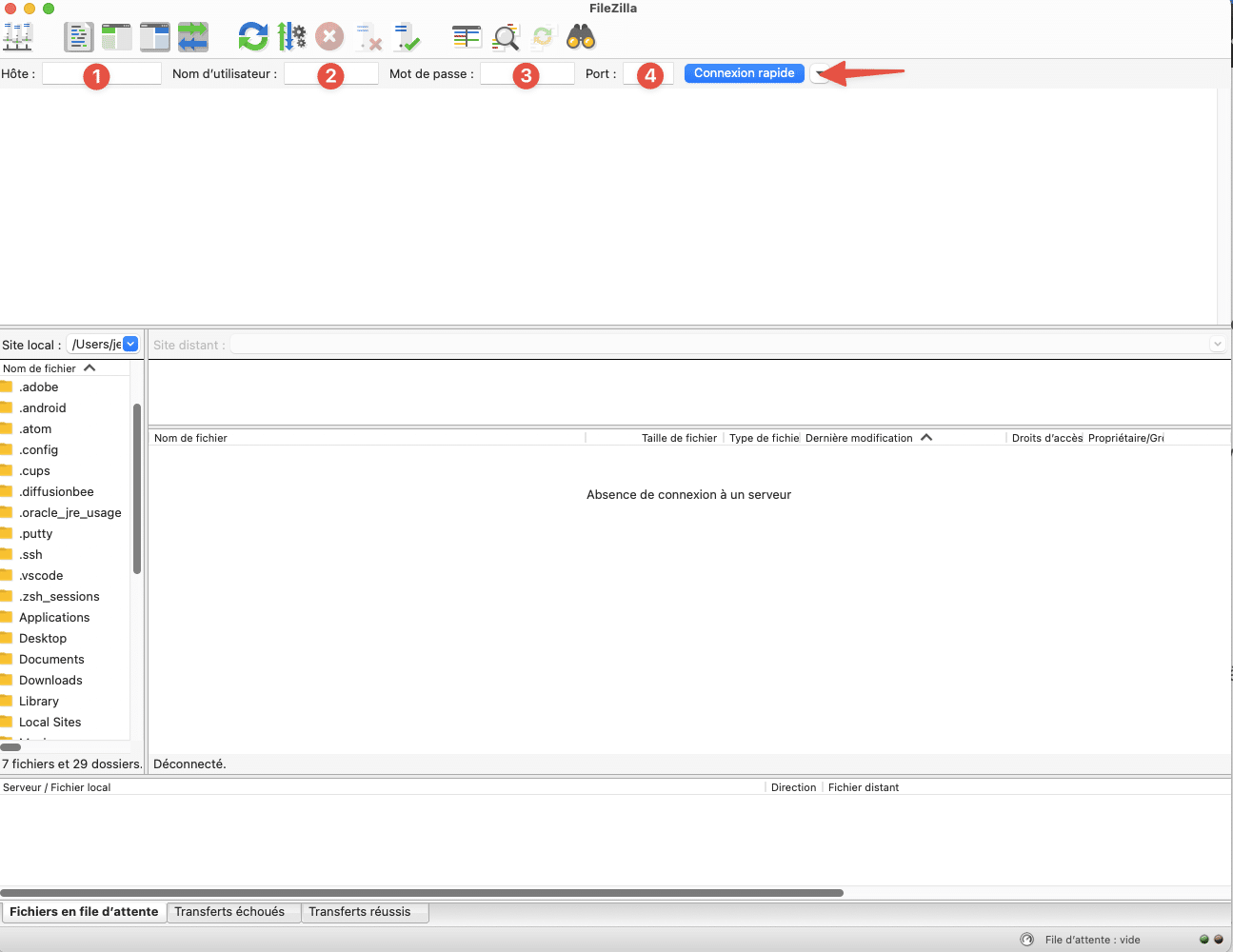1233x952 pixels.
Task: Search remote files with binoculars icon
Action: coord(581,37)
